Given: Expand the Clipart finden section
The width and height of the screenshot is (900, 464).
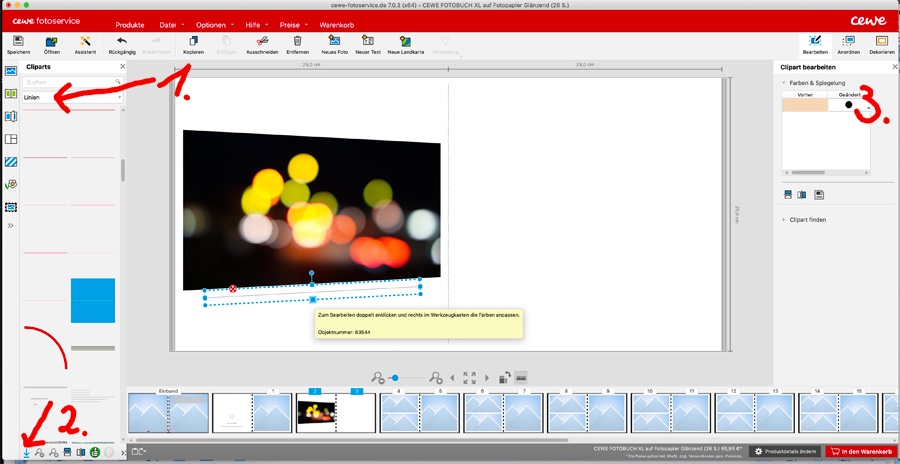Looking at the screenshot, I should pos(809,218).
